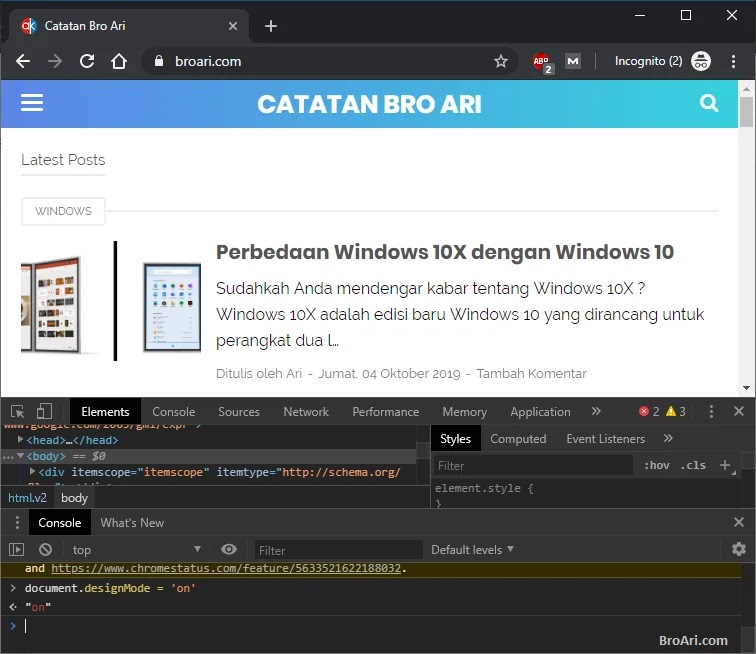Expand the div itemscope node
This screenshot has width=756, height=654.
tap(32, 472)
